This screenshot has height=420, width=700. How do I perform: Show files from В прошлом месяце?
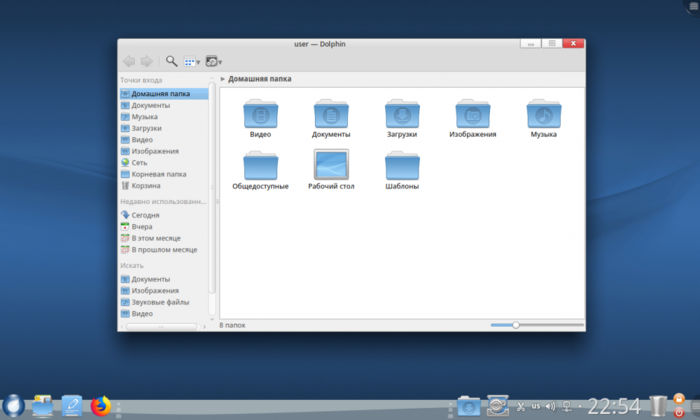[x=164, y=250]
